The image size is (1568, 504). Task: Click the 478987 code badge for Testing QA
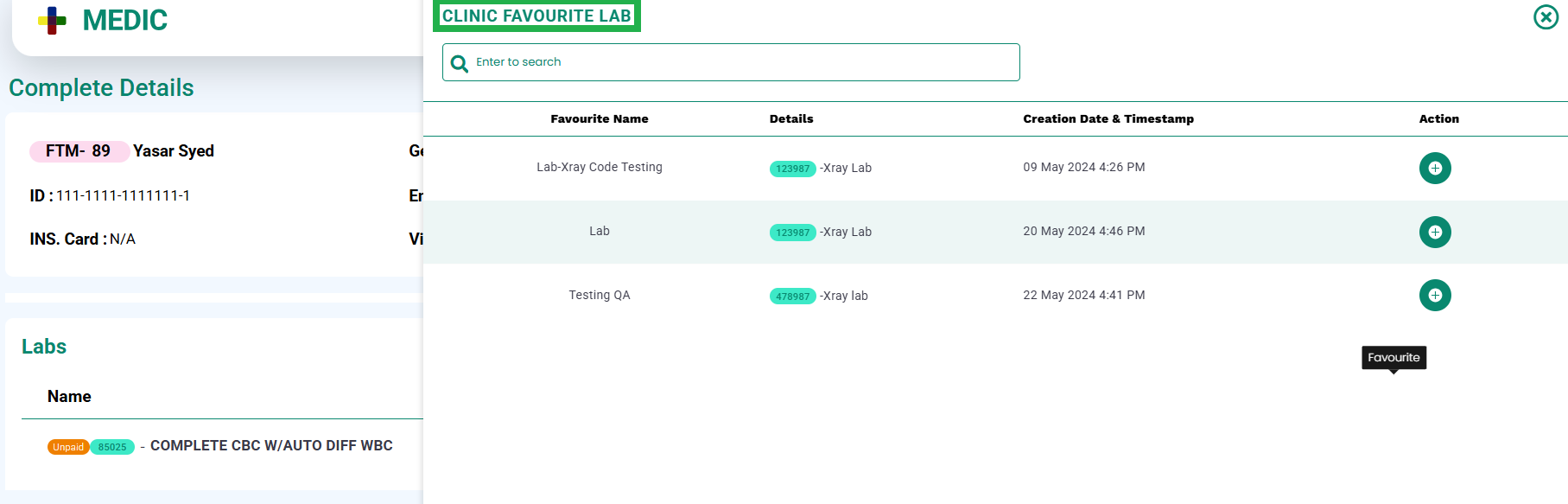coord(792,297)
